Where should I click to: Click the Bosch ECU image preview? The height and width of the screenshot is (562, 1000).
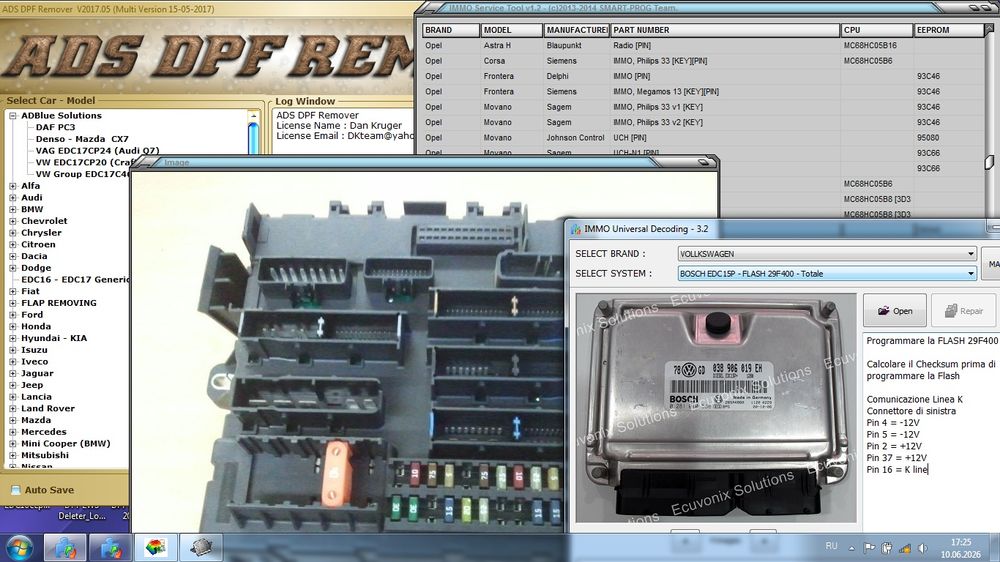coord(716,408)
